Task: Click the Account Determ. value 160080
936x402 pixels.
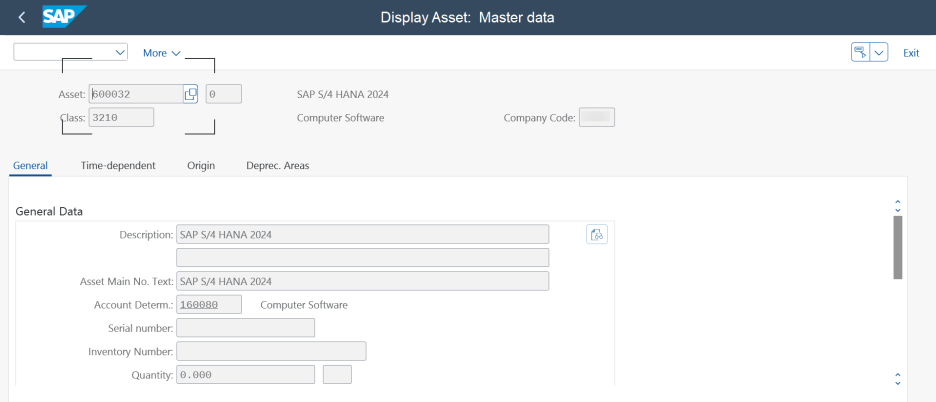Action: [209, 305]
